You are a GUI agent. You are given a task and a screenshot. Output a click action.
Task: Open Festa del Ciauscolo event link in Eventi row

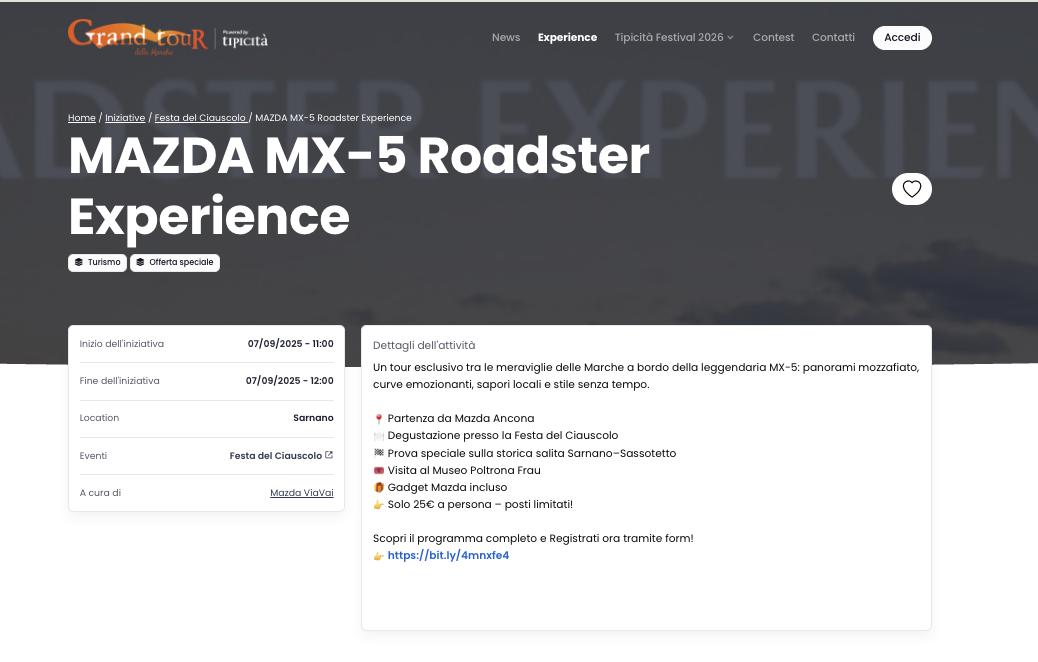(x=281, y=455)
